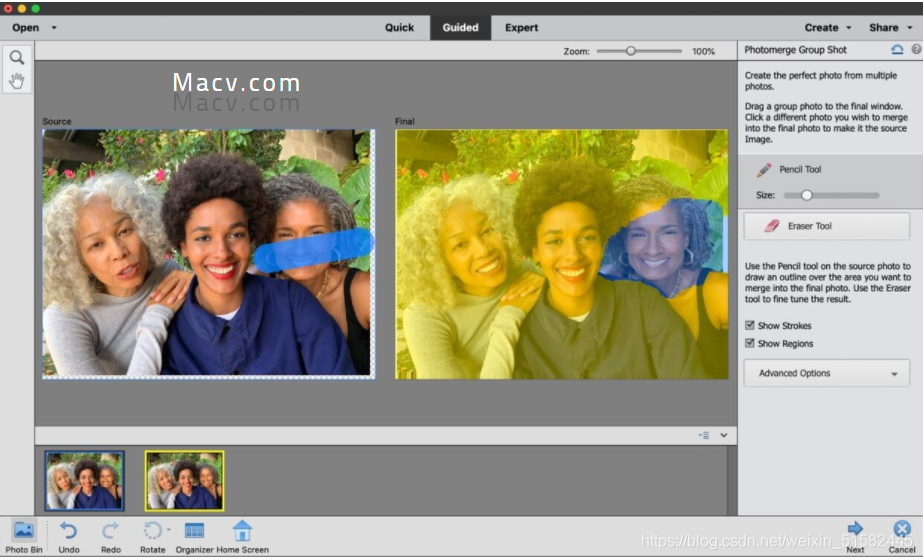Adjust the Pencil Size slider handle
Viewport: 923px width, 560px height.
tap(806, 195)
